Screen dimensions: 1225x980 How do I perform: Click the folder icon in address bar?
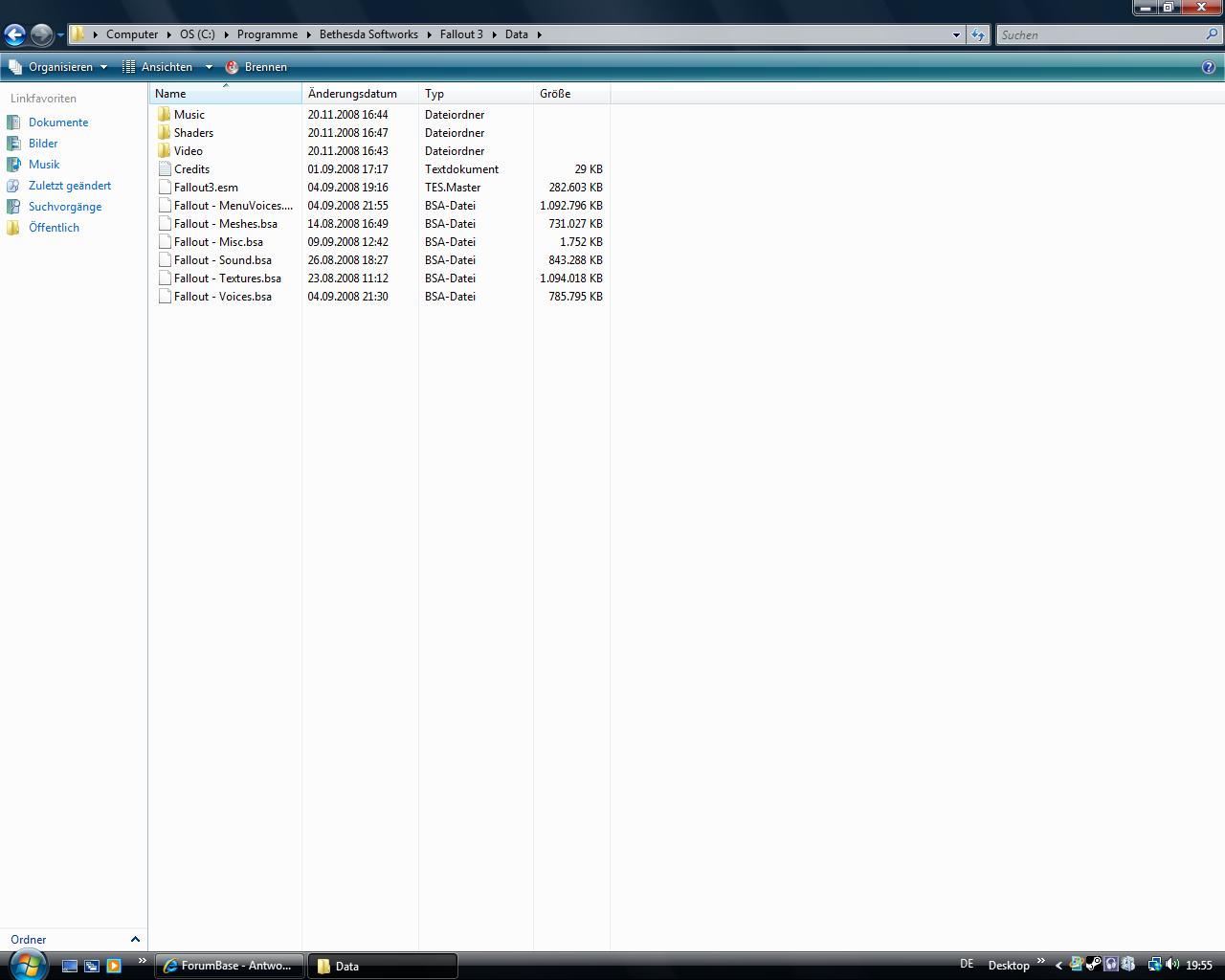tap(78, 34)
